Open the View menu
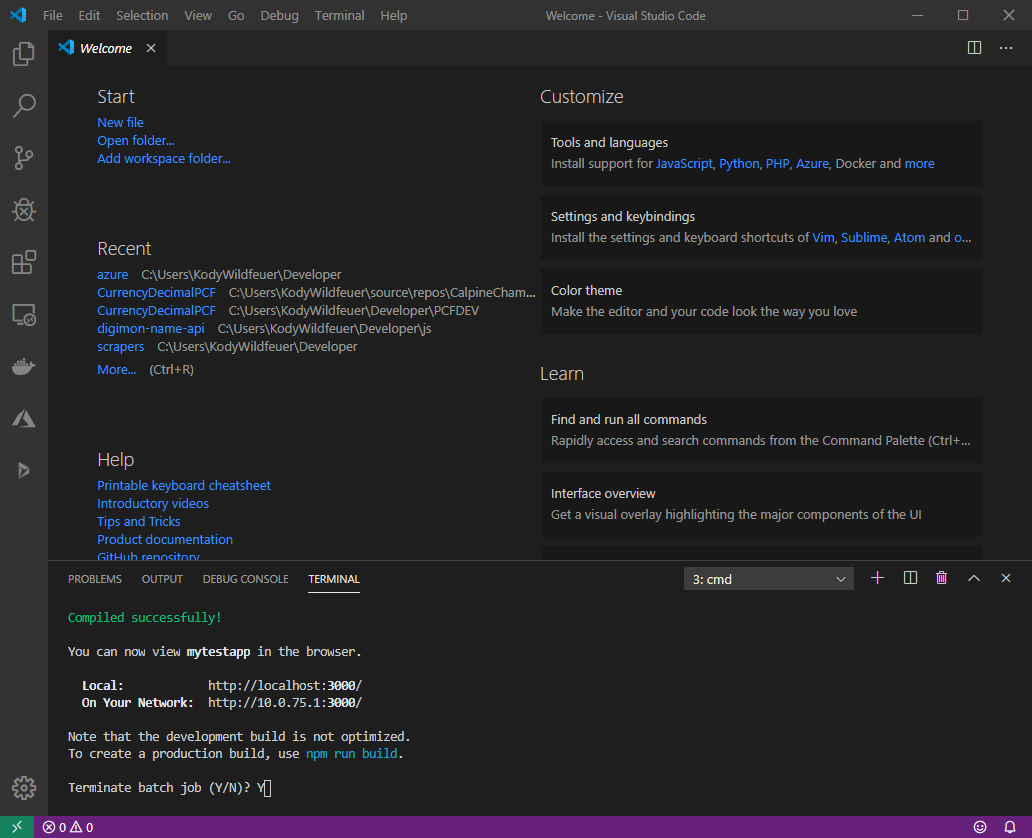This screenshot has height=838, width=1032. point(197,15)
